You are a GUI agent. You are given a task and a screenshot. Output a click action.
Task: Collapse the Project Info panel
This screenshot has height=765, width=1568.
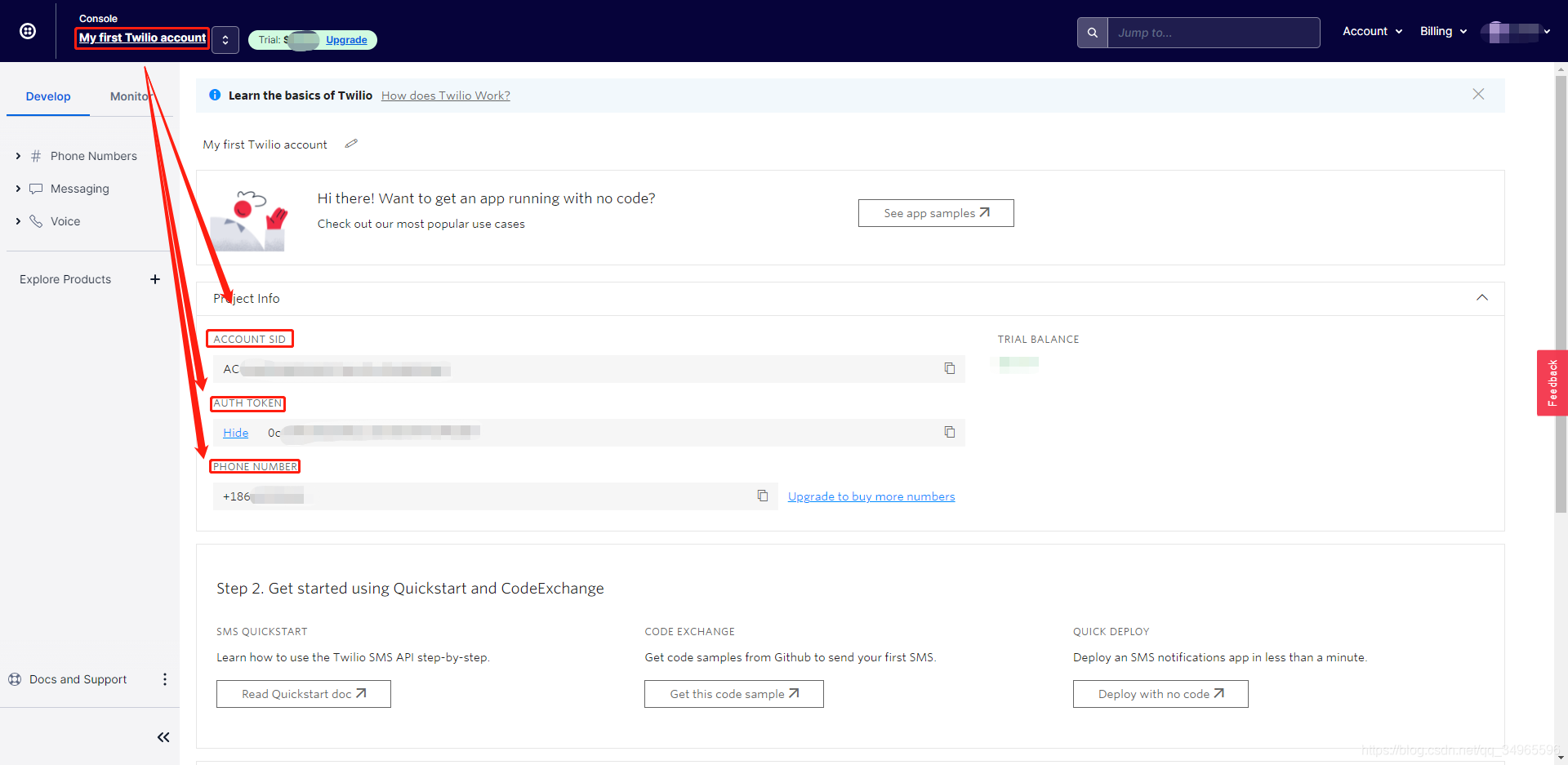(x=1482, y=298)
